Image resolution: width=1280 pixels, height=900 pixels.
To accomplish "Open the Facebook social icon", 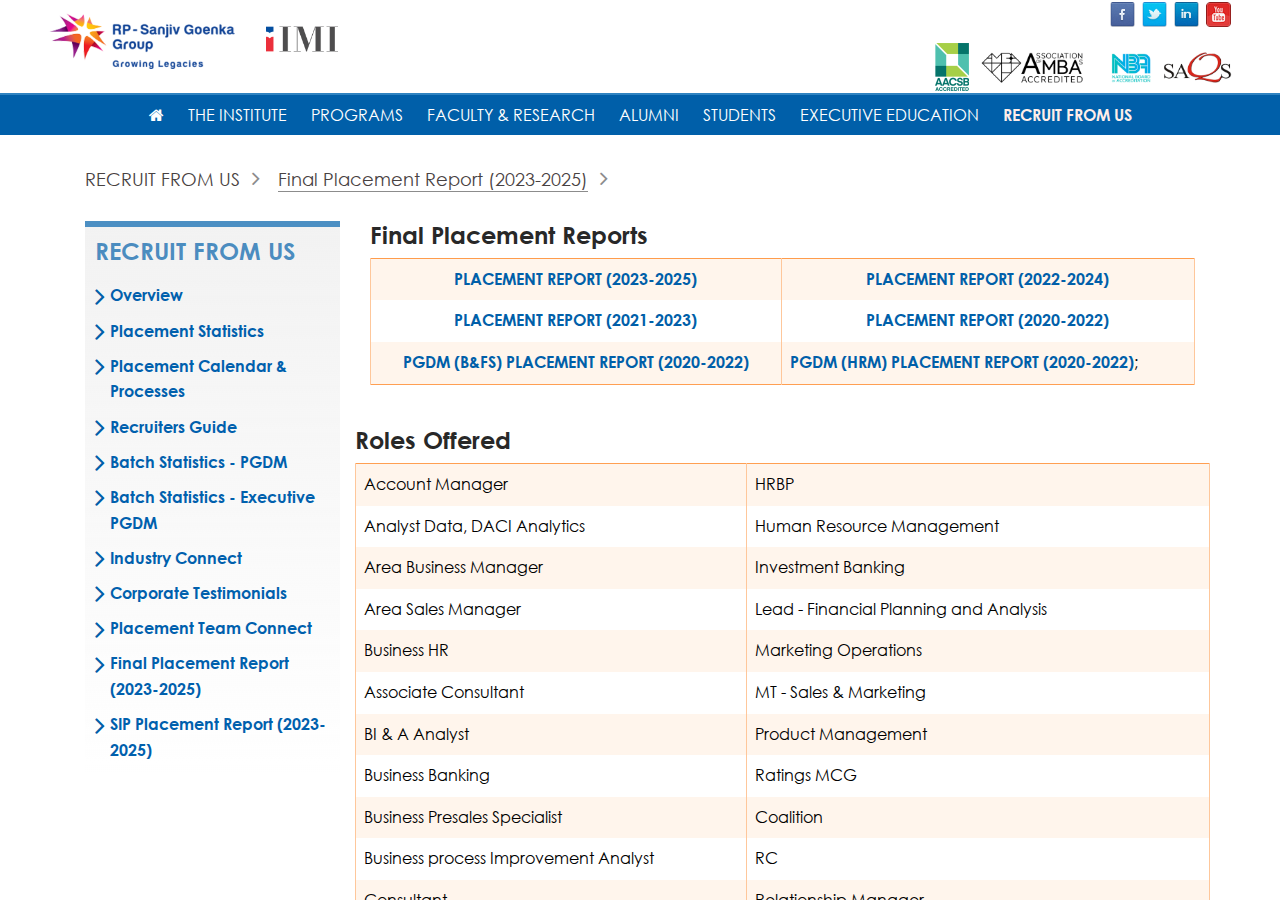I will coord(1122,14).
